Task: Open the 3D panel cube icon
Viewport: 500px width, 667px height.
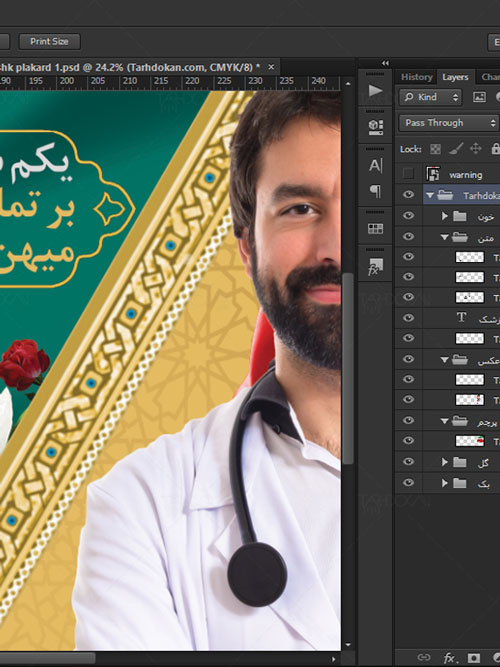Action: point(375,127)
